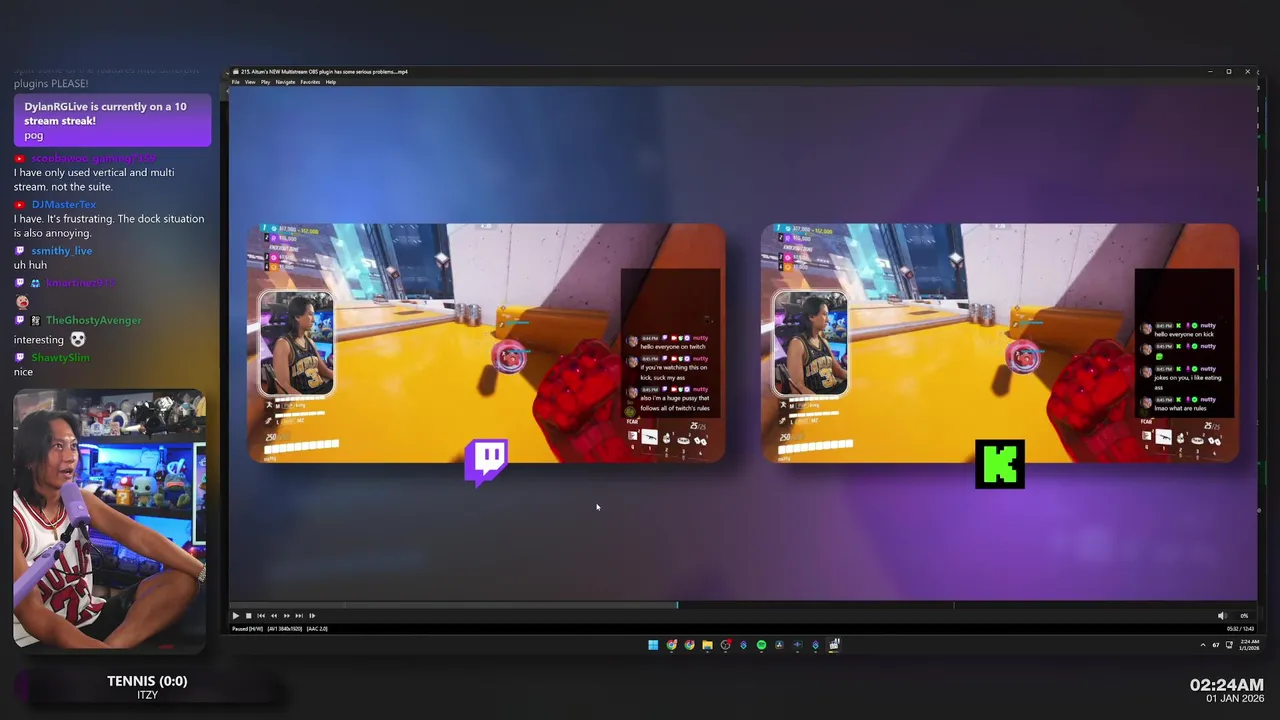Viewport: 1280px width, 720px height.
Task: Click the Play button in the player
Action: point(236,616)
